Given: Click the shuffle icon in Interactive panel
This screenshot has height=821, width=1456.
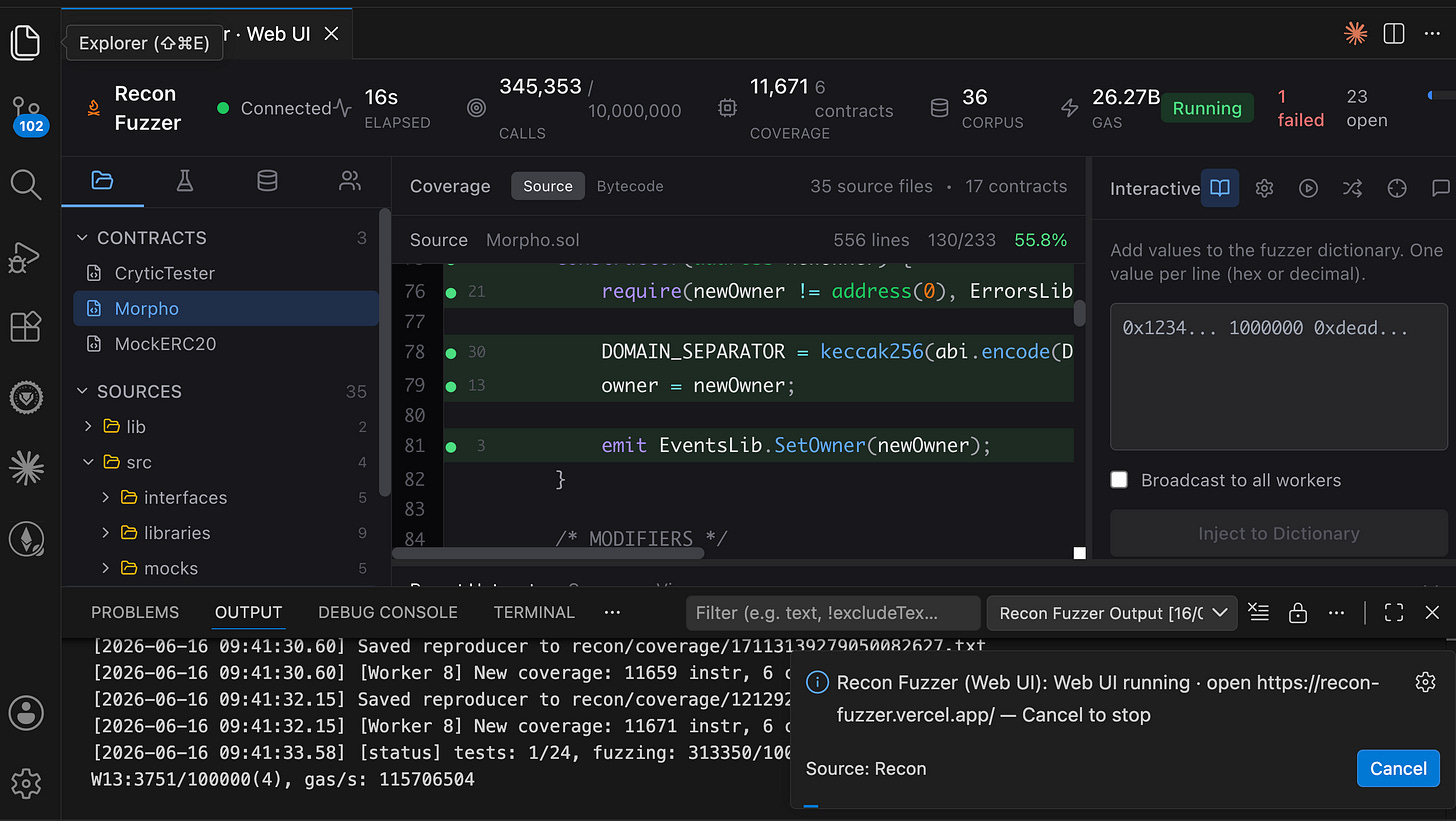Looking at the screenshot, I should pos(1353,188).
